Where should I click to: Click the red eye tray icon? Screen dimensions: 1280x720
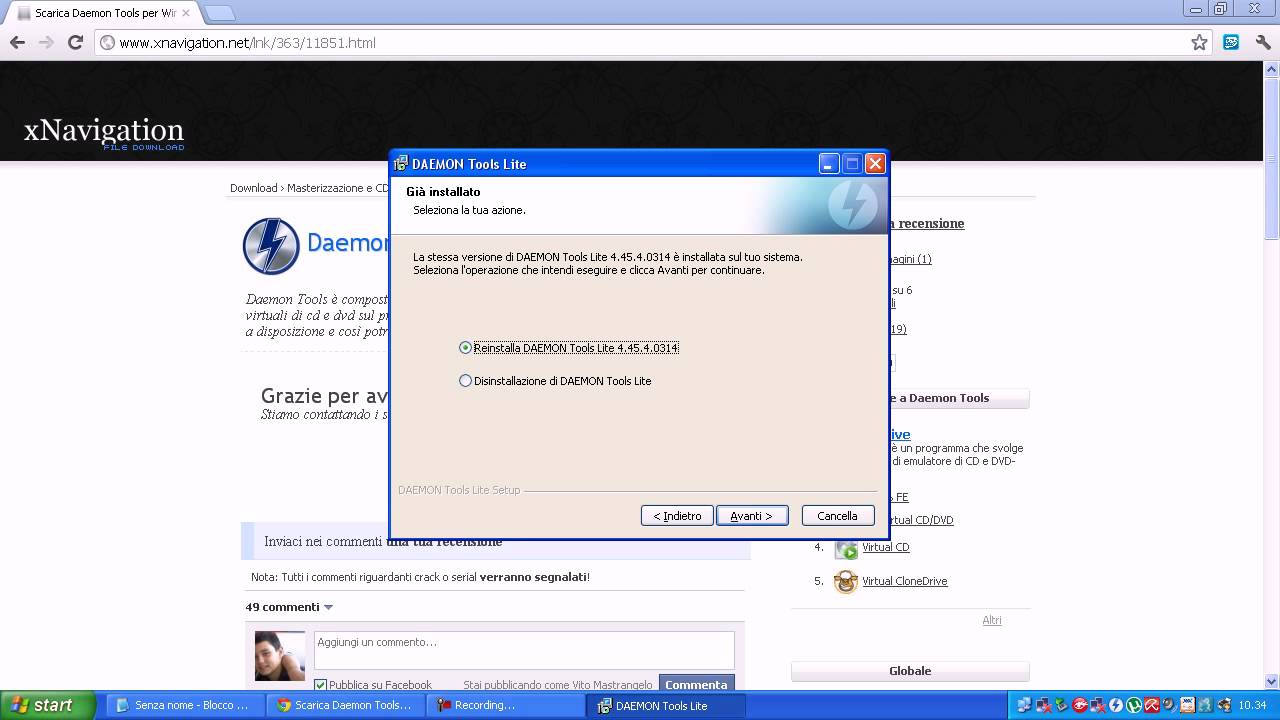(x=1079, y=705)
